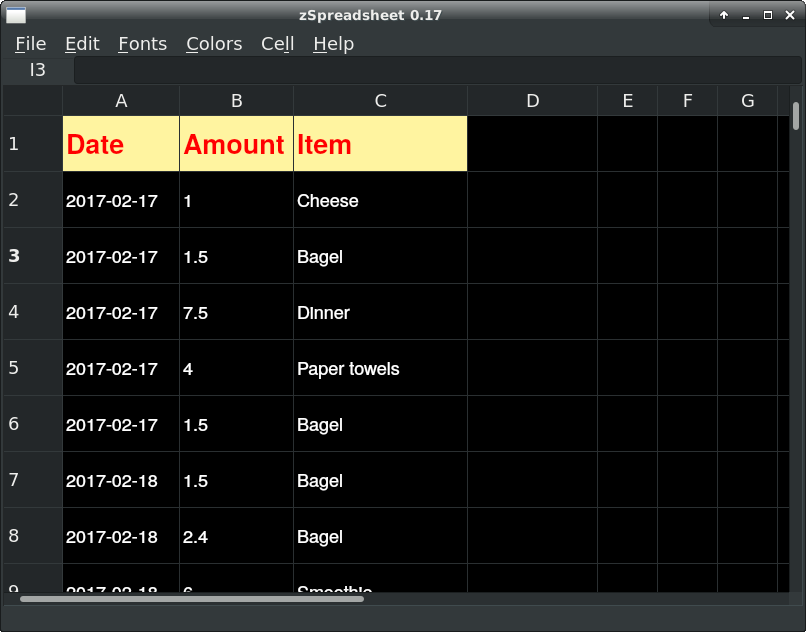
Task: Open the File menu
Action: tap(30, 44)
